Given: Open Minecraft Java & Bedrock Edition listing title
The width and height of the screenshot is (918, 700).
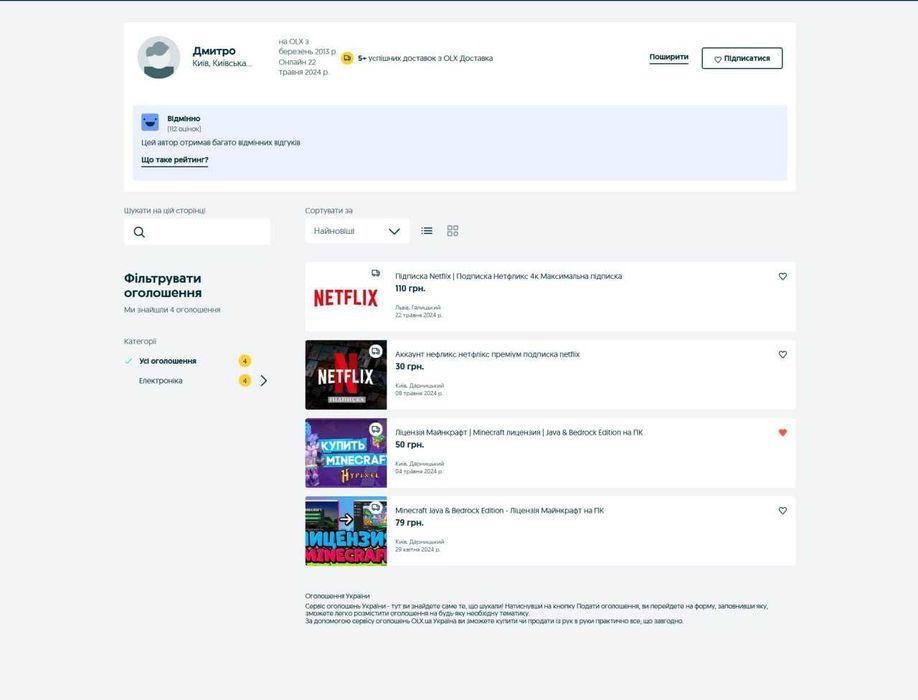Looking at the screenshot, I should tap(499, 510).
